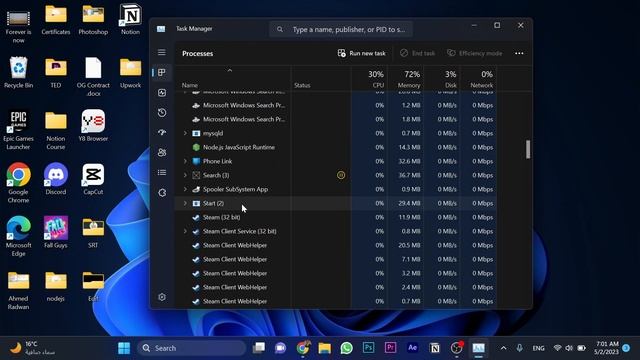The image size is (640, 360).
Task: Open the App history sidebar icon
Action: coord(162,113)
